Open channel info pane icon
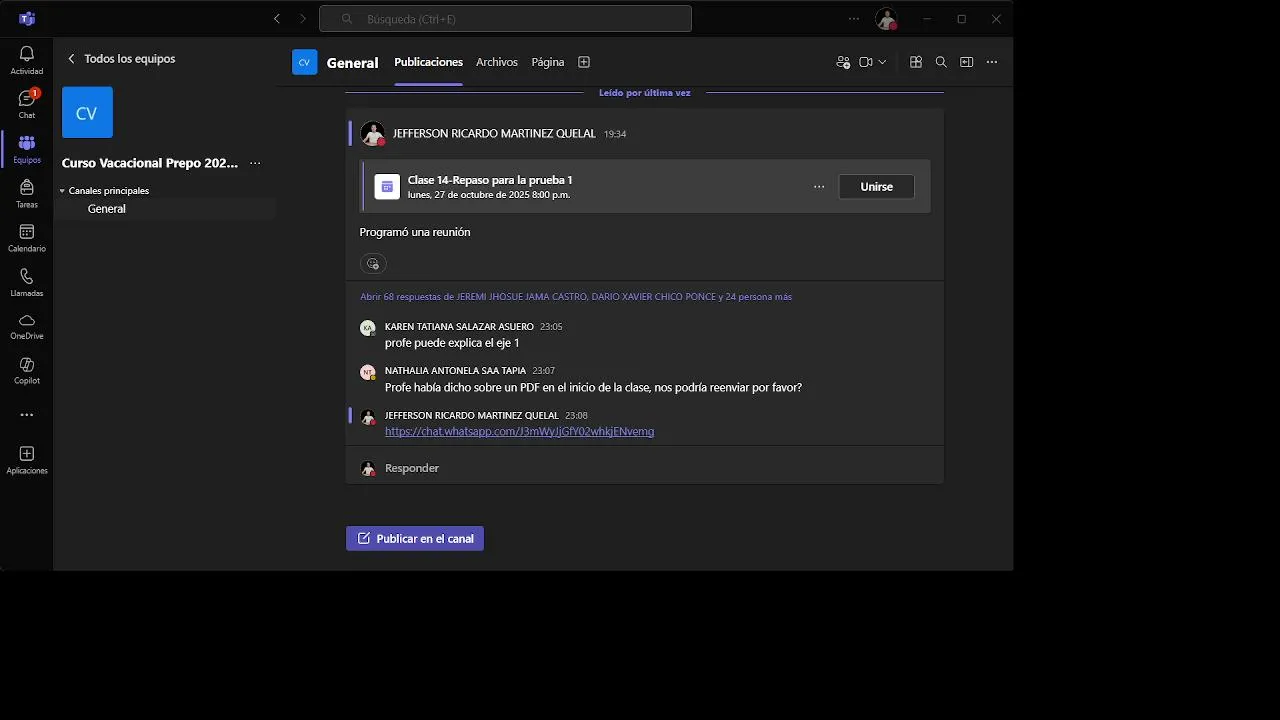The image size is (1280, 720). (x=966, y=62)
